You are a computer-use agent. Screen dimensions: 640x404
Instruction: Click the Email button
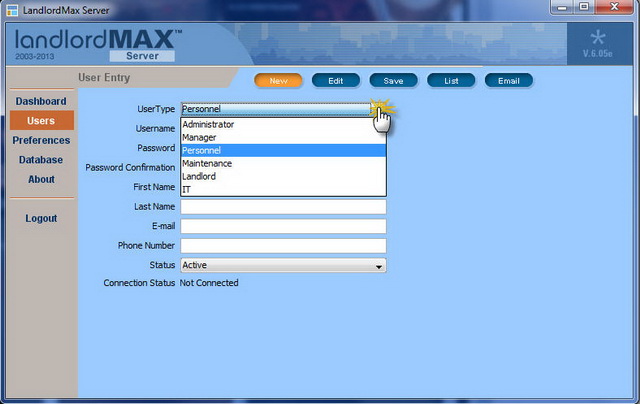(509, 81)
